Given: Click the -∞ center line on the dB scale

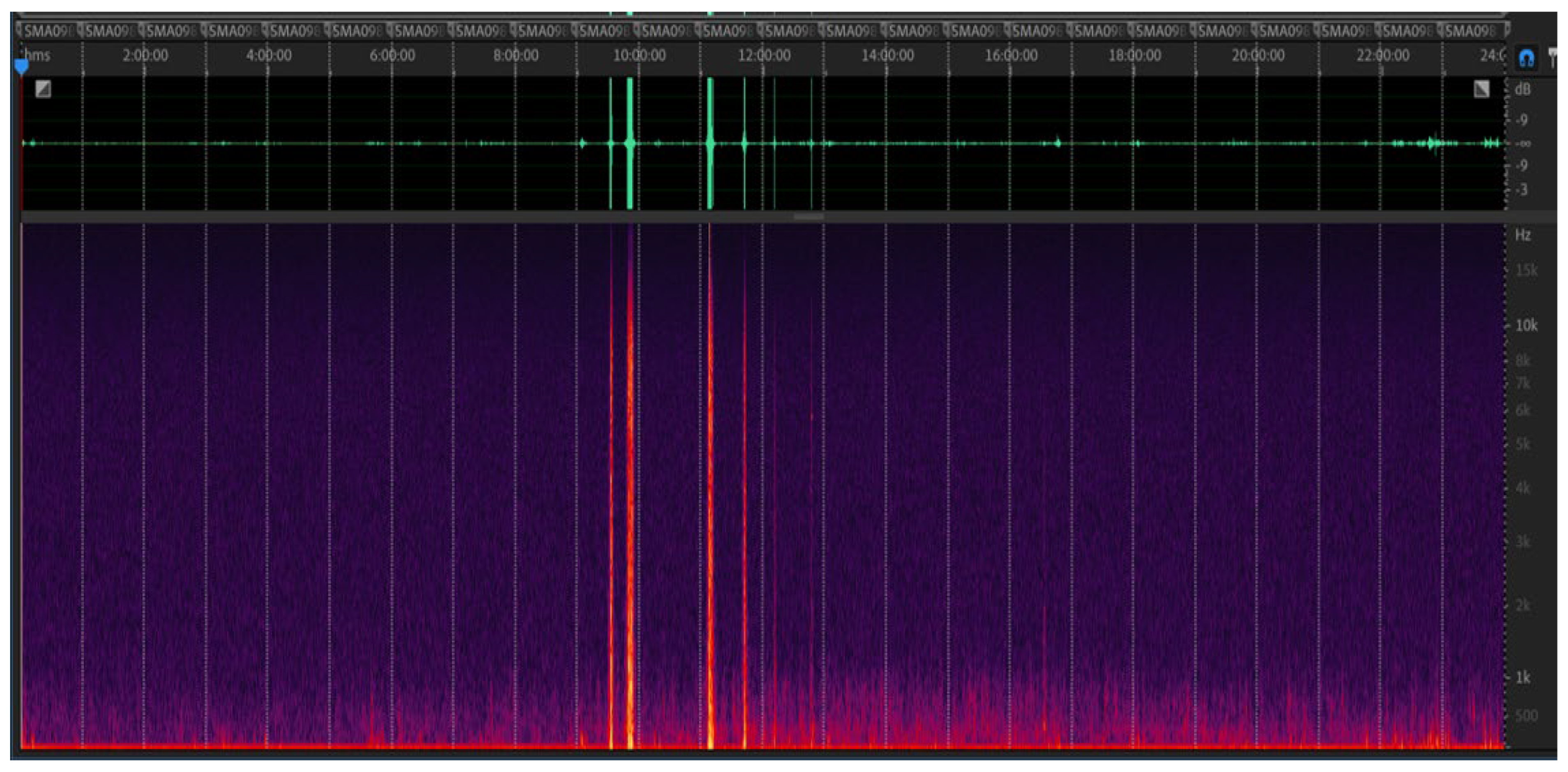Looking at the screenshot, I should click(1522, 144).
